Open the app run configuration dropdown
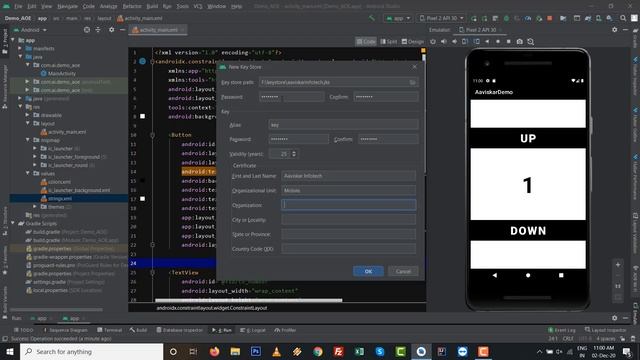 398,18
